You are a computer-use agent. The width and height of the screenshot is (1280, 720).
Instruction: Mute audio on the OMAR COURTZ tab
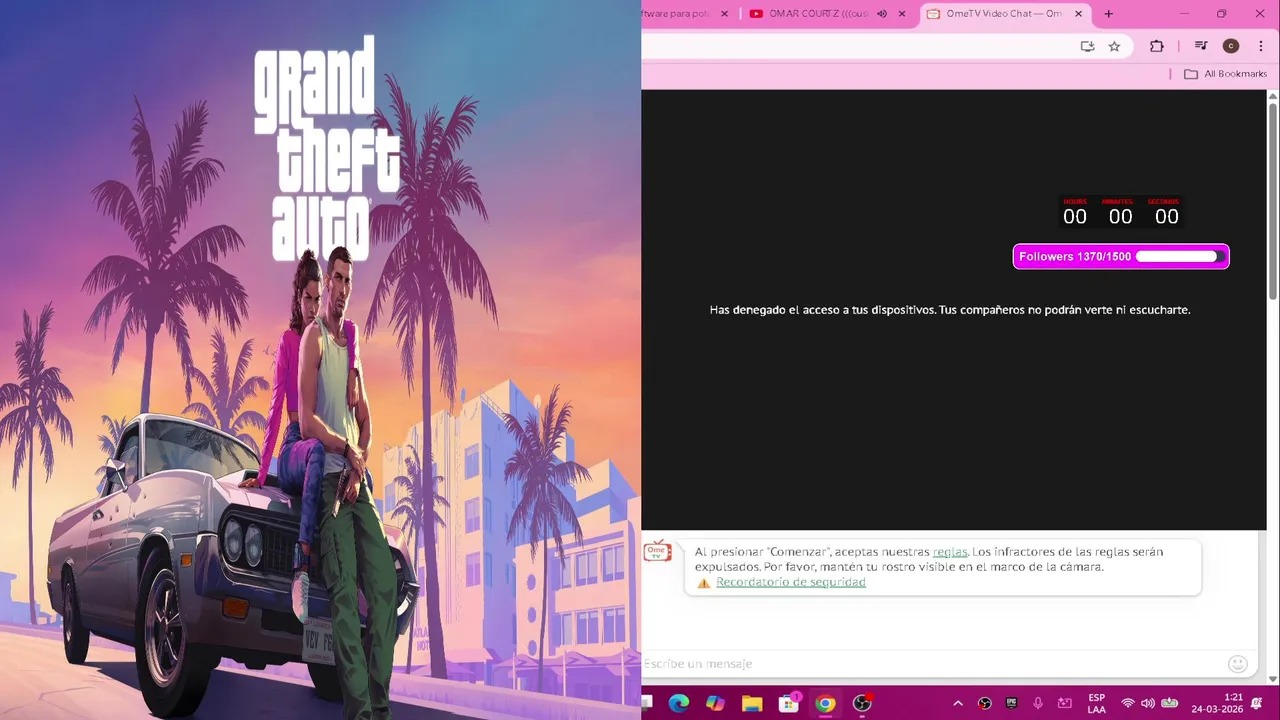(882, 14)
